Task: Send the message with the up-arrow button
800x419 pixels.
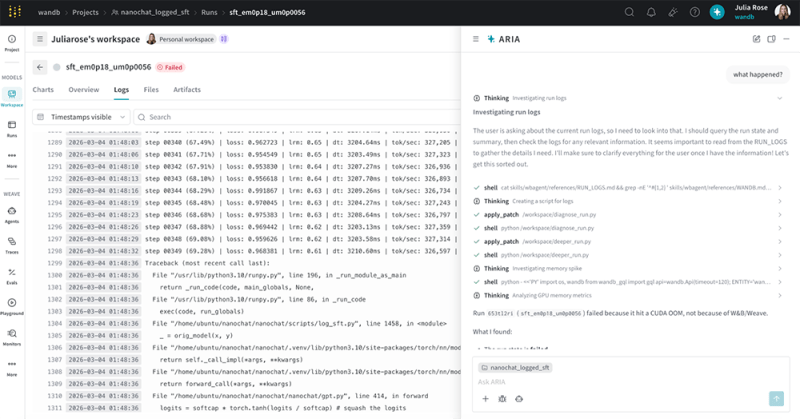Action: 776,399
